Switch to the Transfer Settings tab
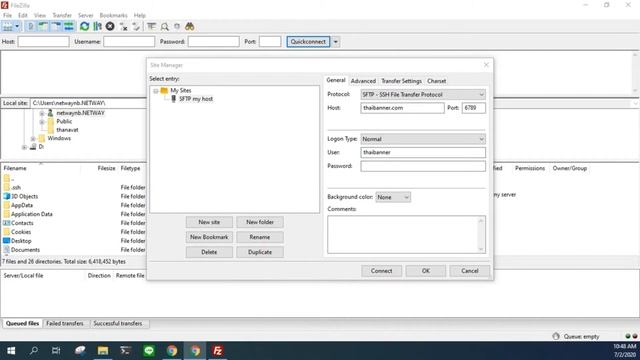 coord(401,81)
